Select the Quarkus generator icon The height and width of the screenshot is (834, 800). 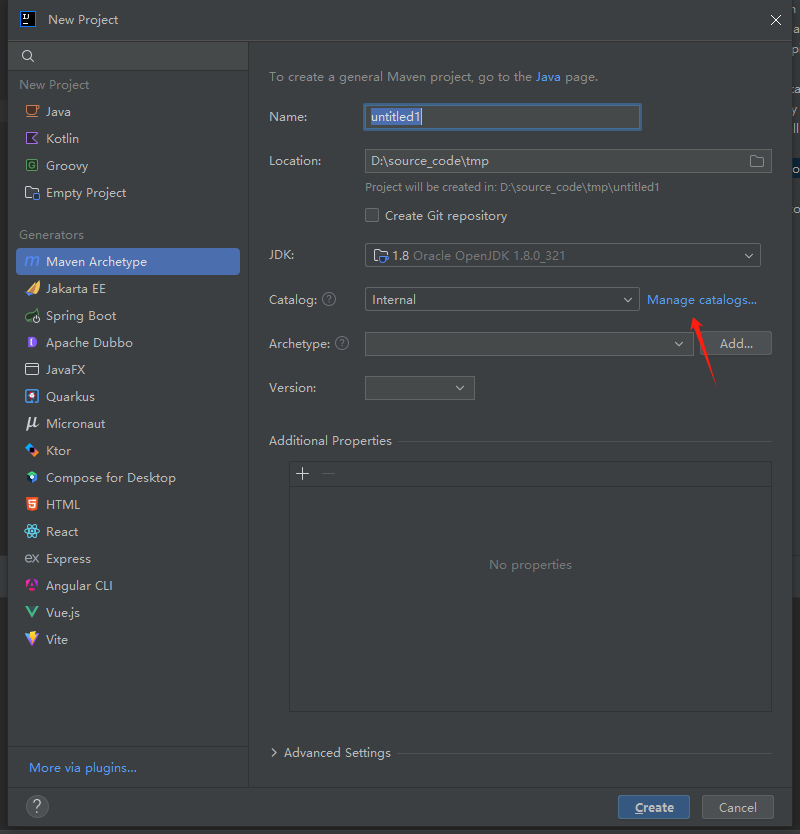pos(32,396)
